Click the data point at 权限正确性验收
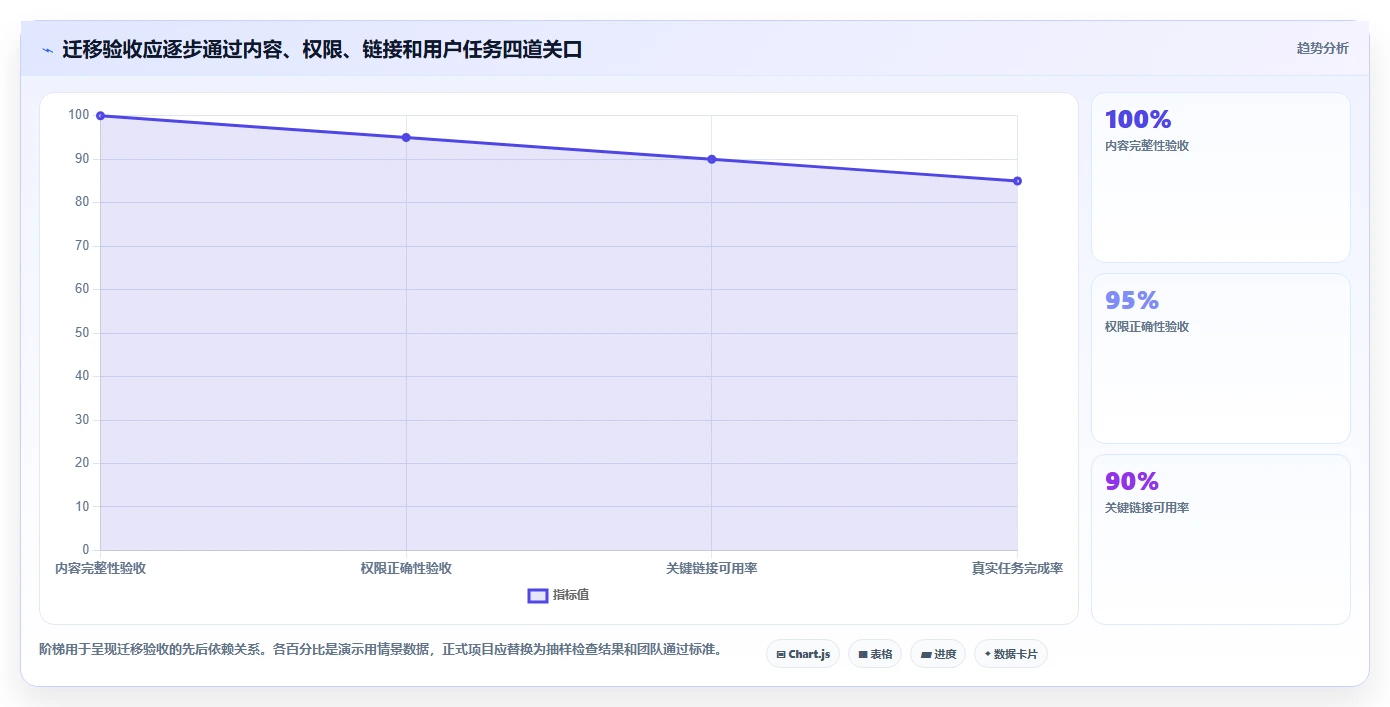This screenshot has width=1390, height=707. pos(406,137)
